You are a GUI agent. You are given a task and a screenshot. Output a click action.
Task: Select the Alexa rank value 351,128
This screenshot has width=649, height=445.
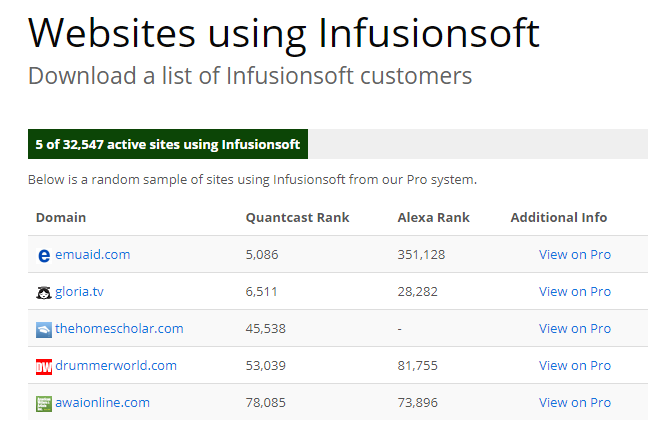pyautogui.click(x=421, y=255)
